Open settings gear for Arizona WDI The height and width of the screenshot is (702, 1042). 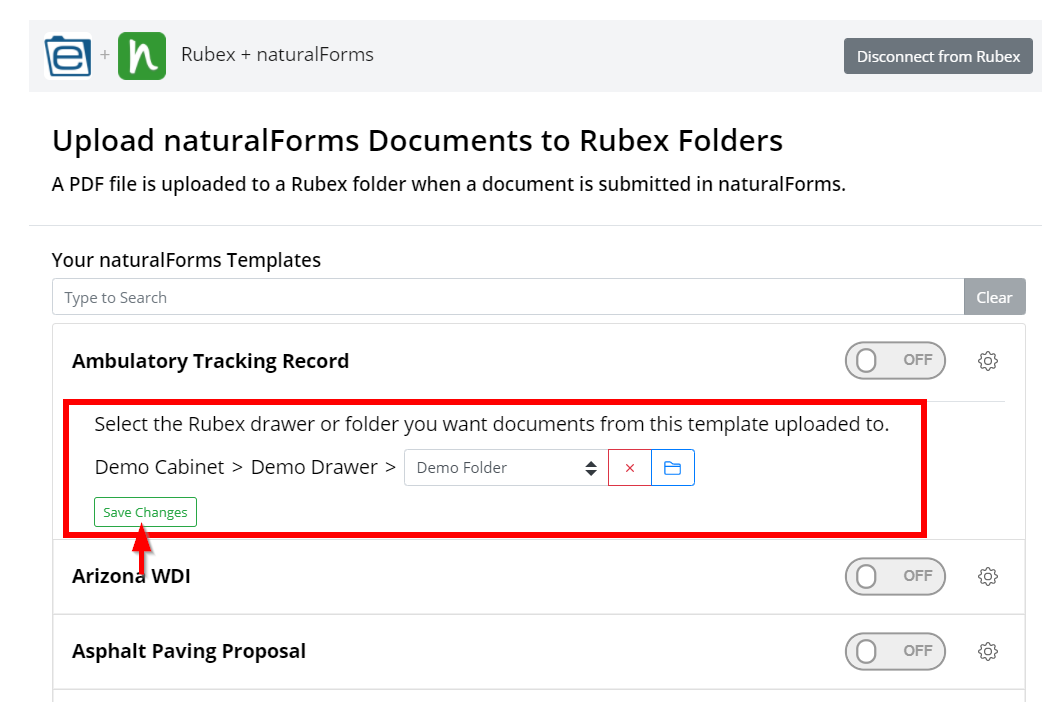[x=988, y=576]
